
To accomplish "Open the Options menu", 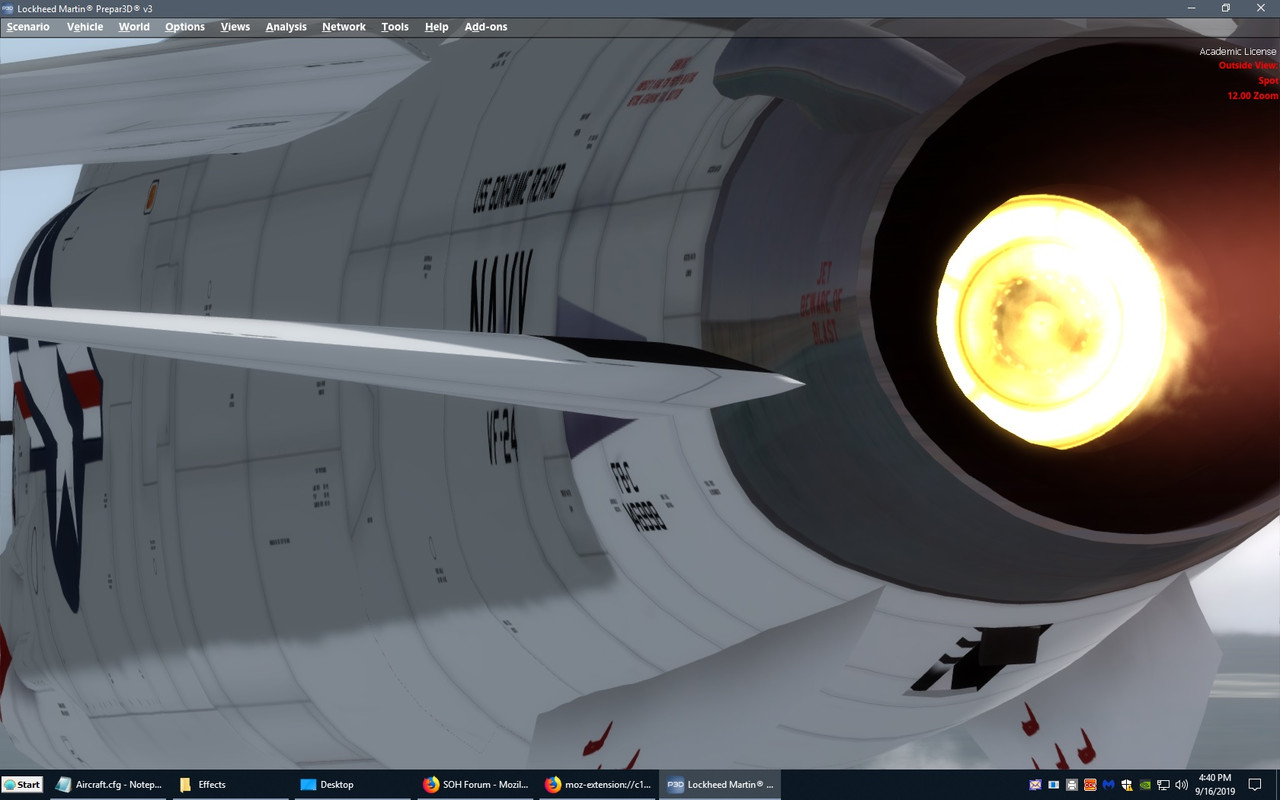I will (x=185, y=27).
